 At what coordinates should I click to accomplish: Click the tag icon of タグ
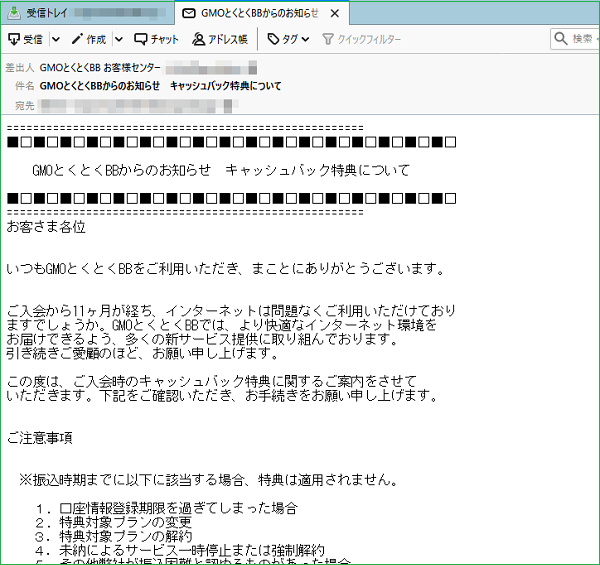tap(273, 39)
